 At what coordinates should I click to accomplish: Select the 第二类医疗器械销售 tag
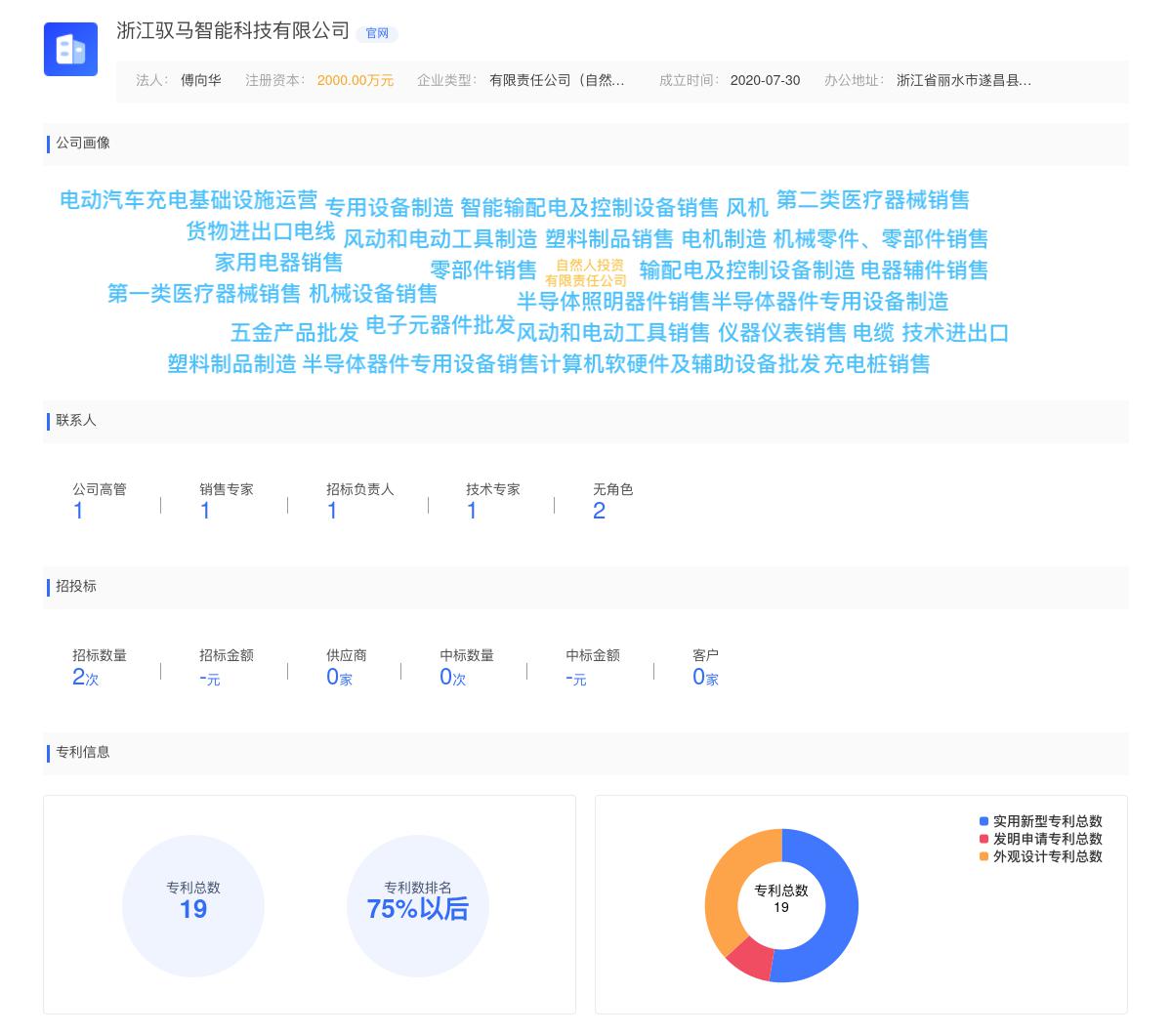(x=872, y=200)
